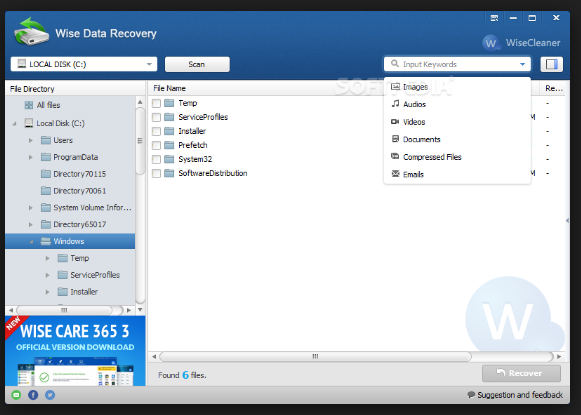581x415 pixels.
Task: Select Directory70061 in the tree
Action: tap(79, 191)
